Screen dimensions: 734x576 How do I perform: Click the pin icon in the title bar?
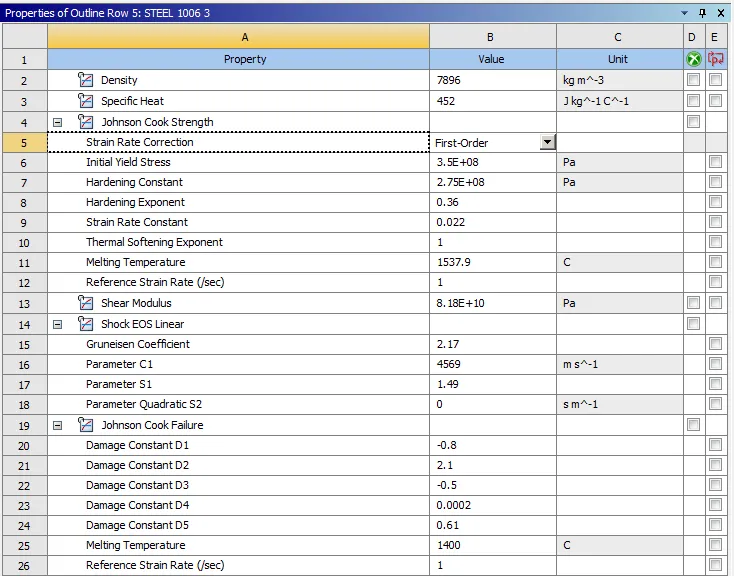click(702, 13)
